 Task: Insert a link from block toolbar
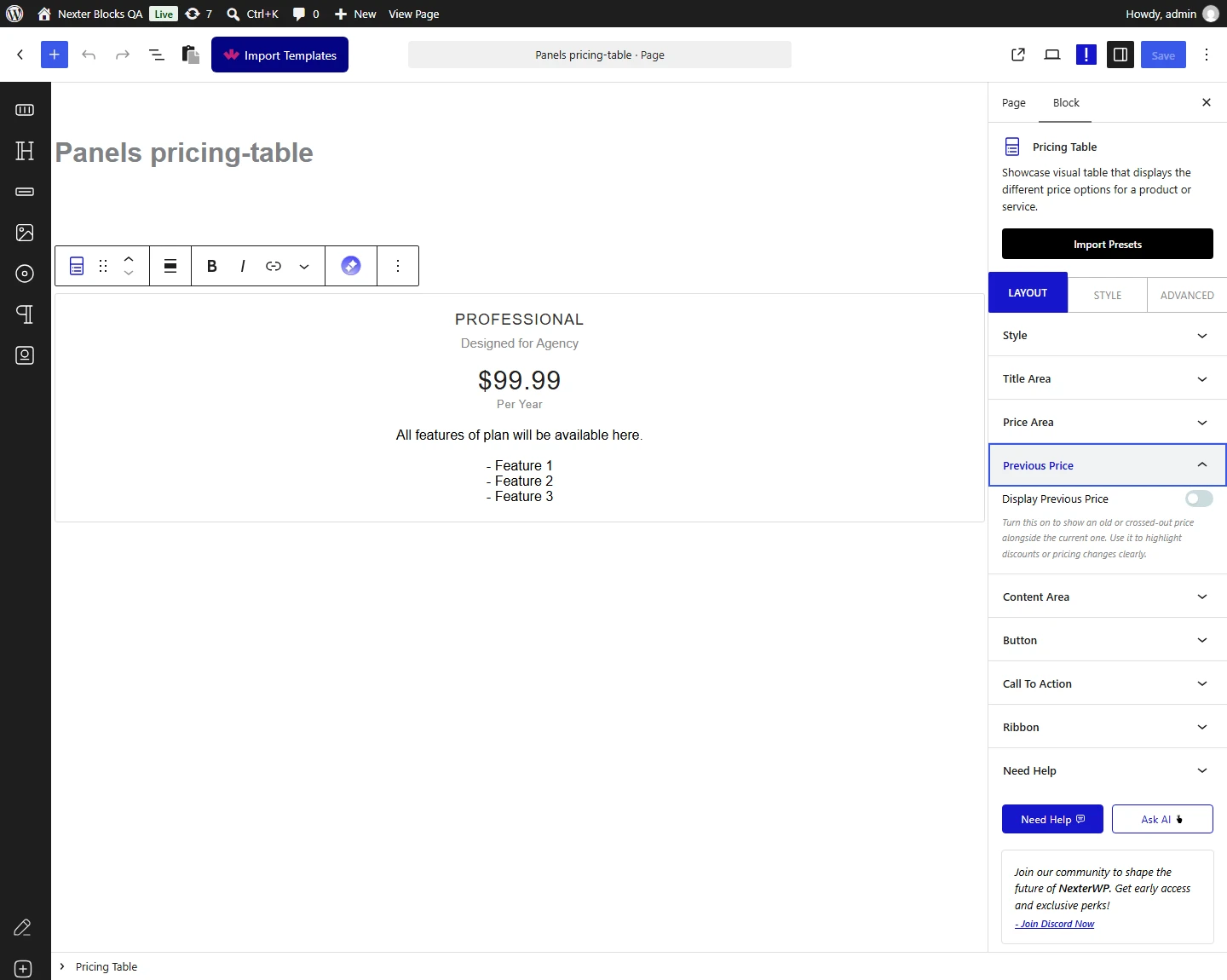[274, 266]
